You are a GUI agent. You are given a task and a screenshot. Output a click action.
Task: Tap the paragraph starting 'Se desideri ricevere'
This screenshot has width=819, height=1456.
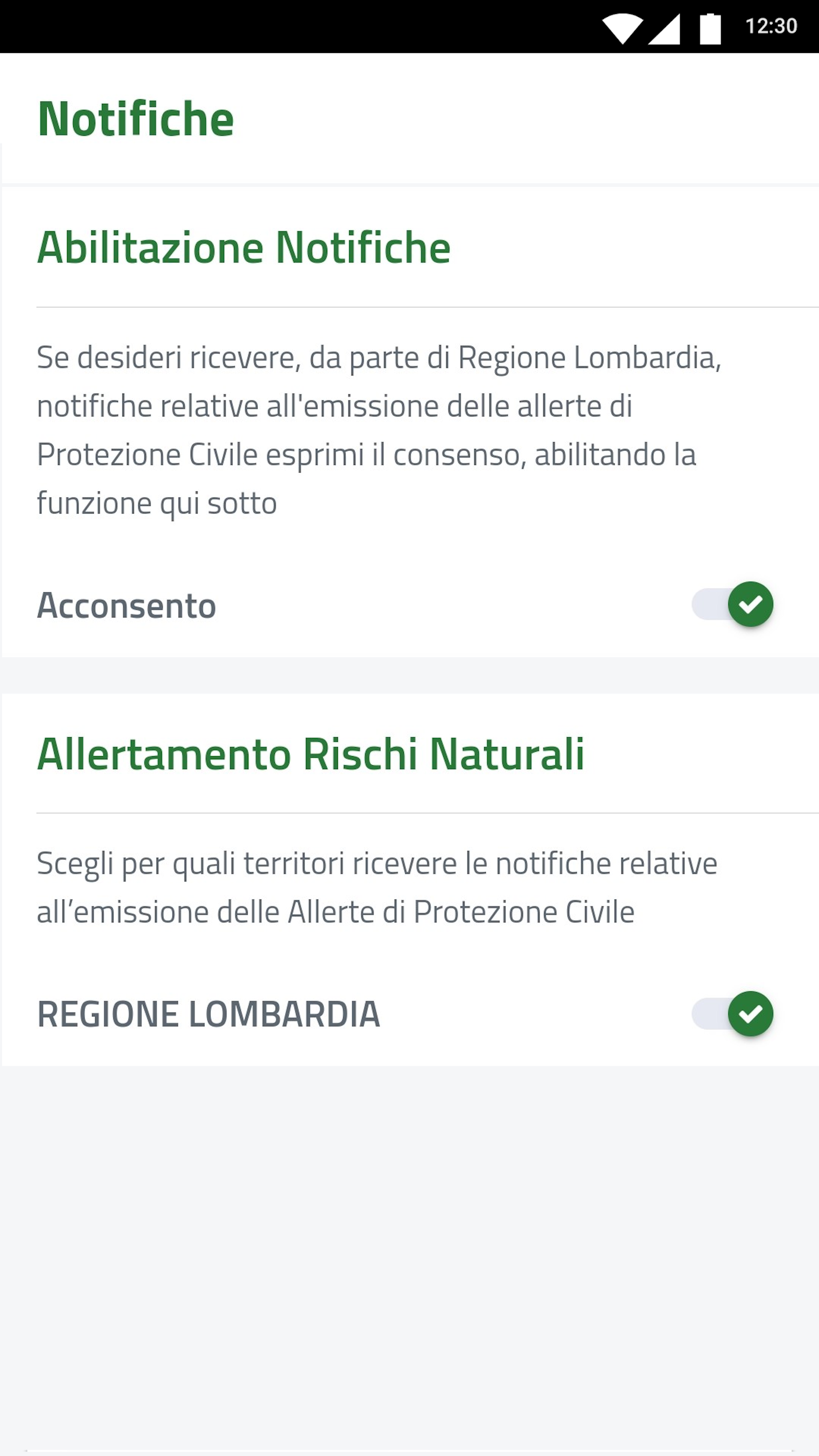click(x=379, y=430)
